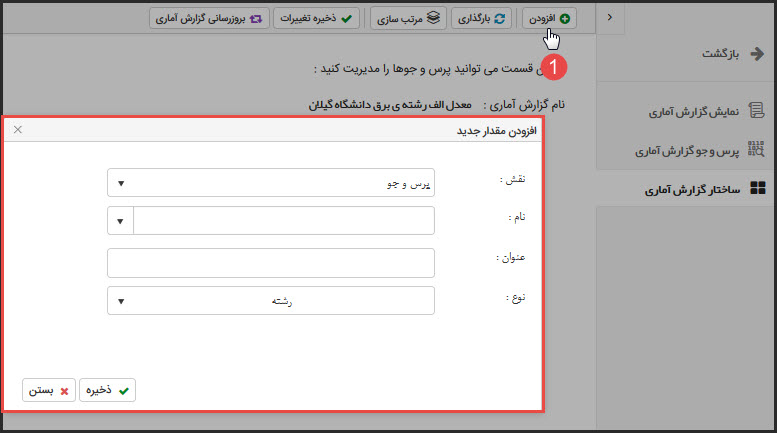Click the پرس و جو گزارش آماری sidebar icon
Viewport: 777px width, 433px height.
tap(757, 151)
